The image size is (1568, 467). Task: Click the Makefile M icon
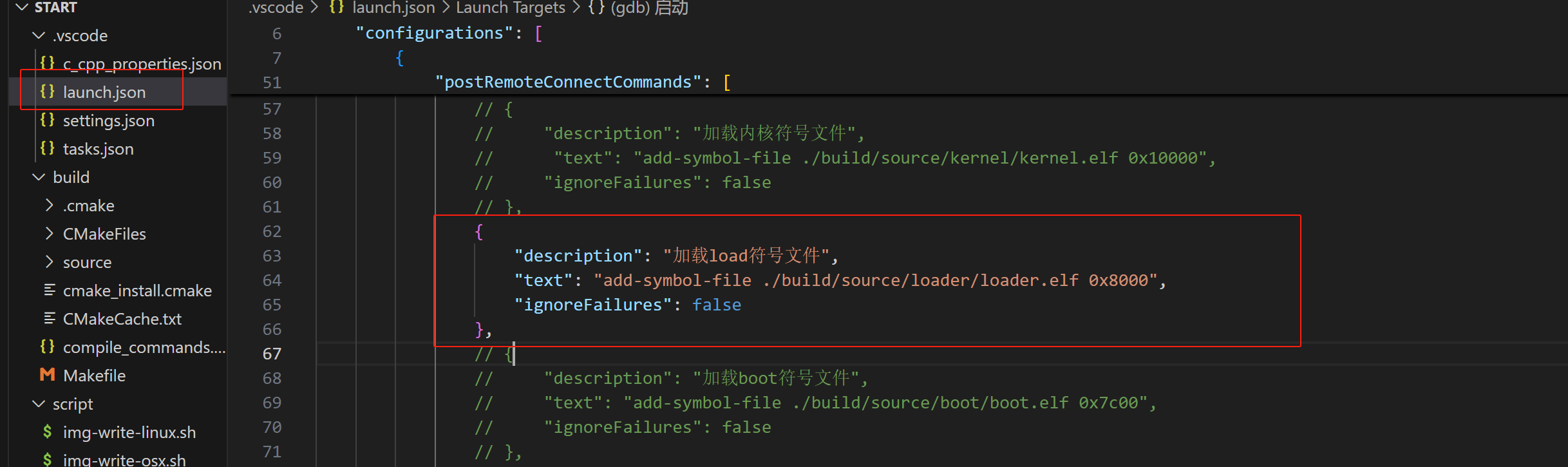click(x=47, y=375)
